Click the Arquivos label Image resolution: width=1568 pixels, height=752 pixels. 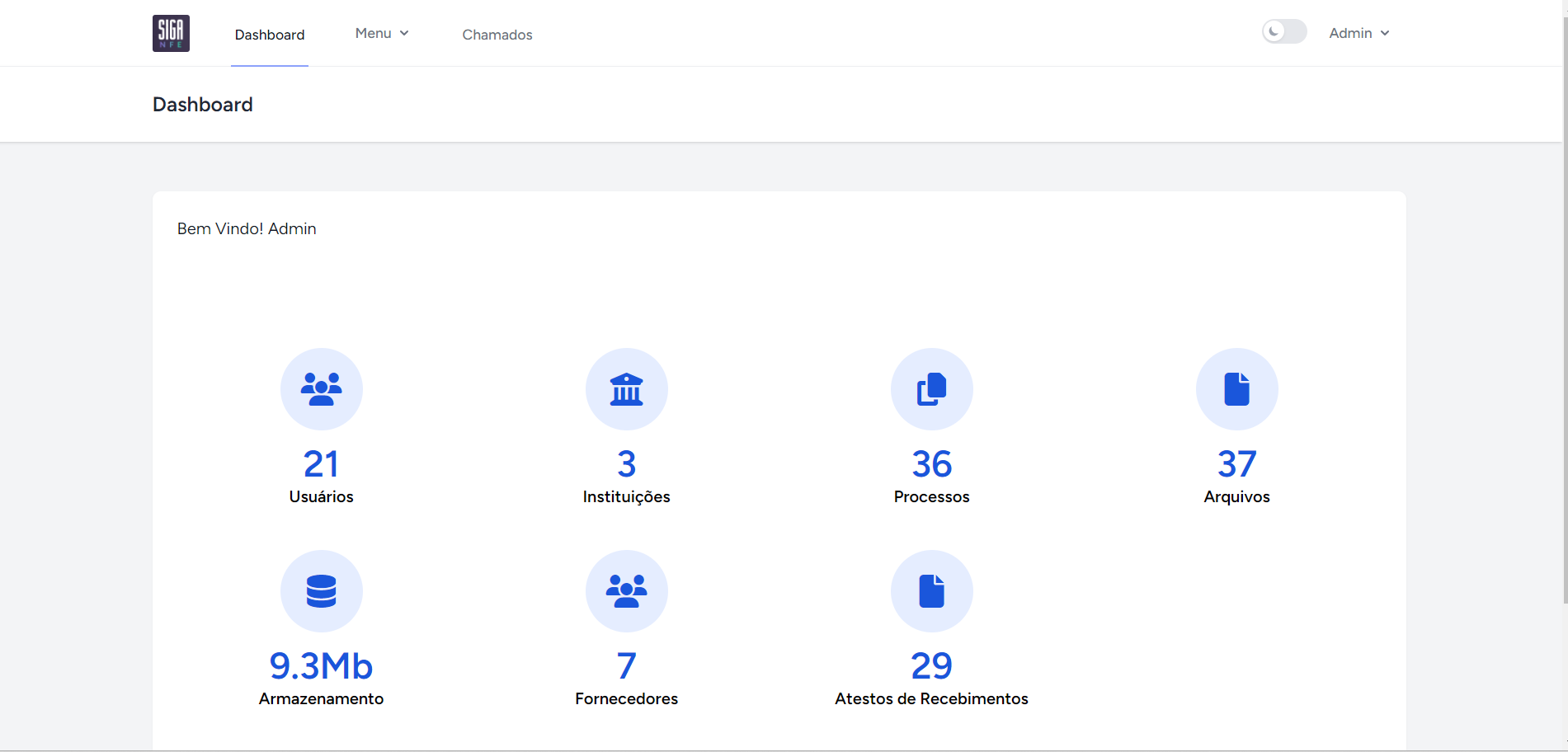pos(1237,497)
